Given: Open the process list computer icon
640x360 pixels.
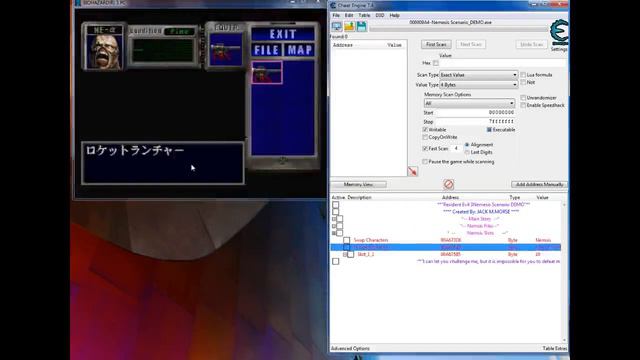Looking at the screenshot, I should 337,27.
